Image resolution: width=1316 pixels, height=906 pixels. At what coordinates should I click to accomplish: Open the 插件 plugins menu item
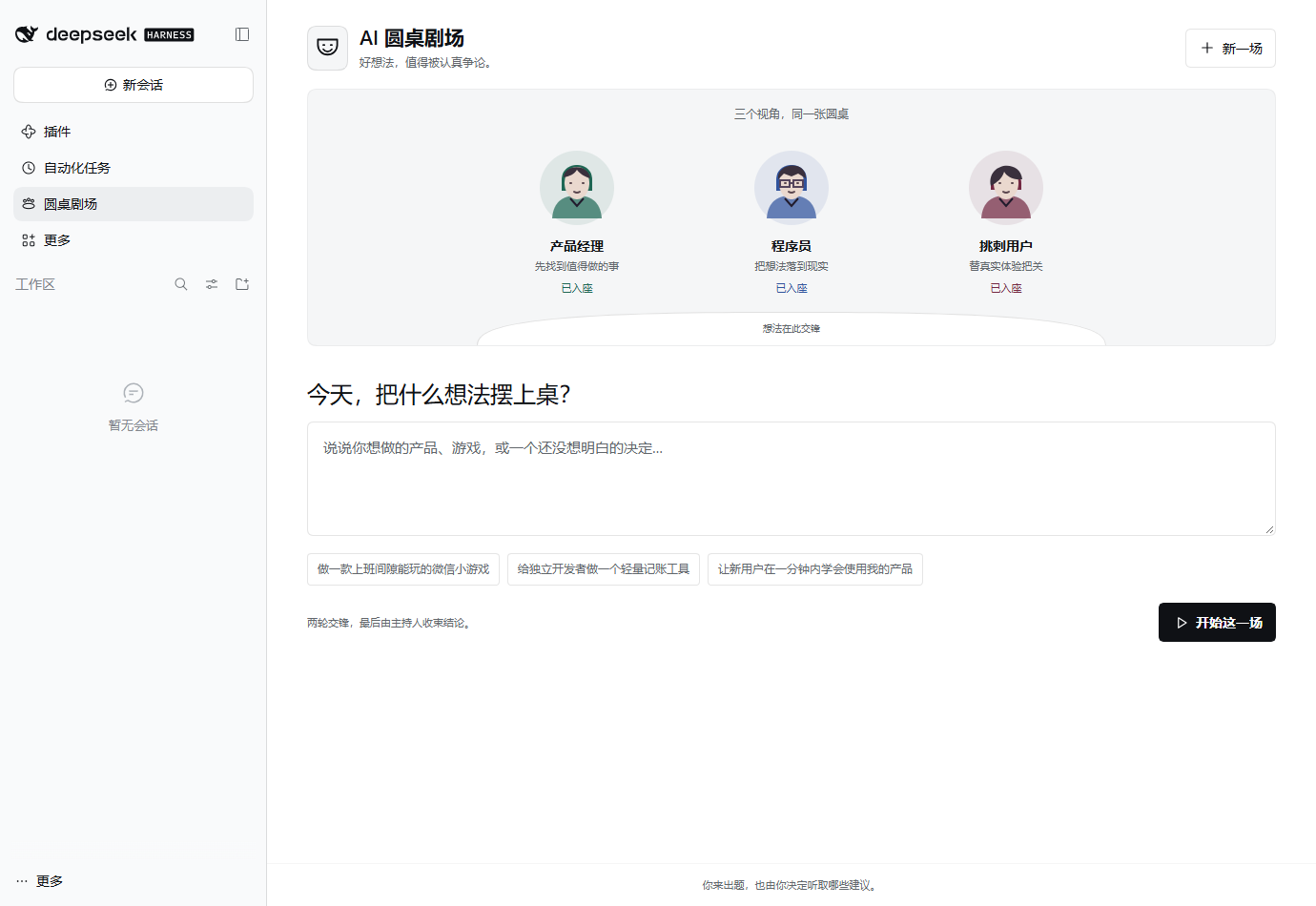tap(134, 132)
